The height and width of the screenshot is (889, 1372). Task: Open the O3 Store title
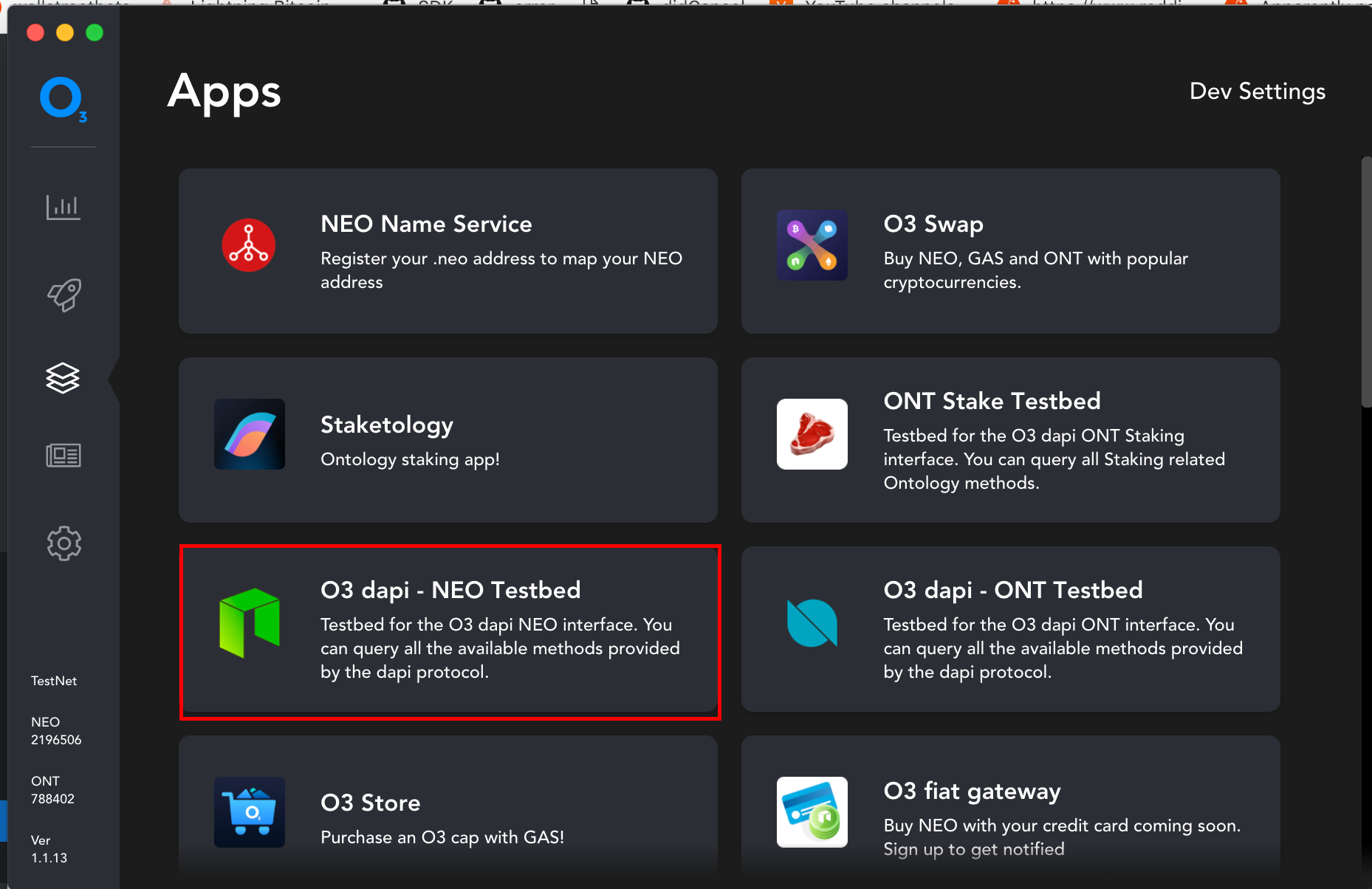pos(371,803)
